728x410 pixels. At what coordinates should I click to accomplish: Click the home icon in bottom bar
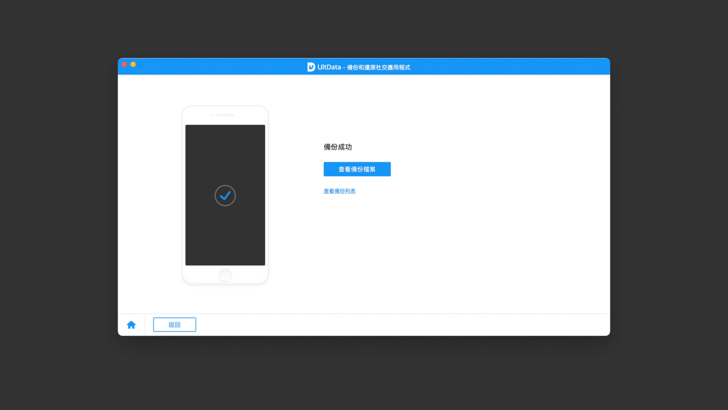[x=131, y=325]
